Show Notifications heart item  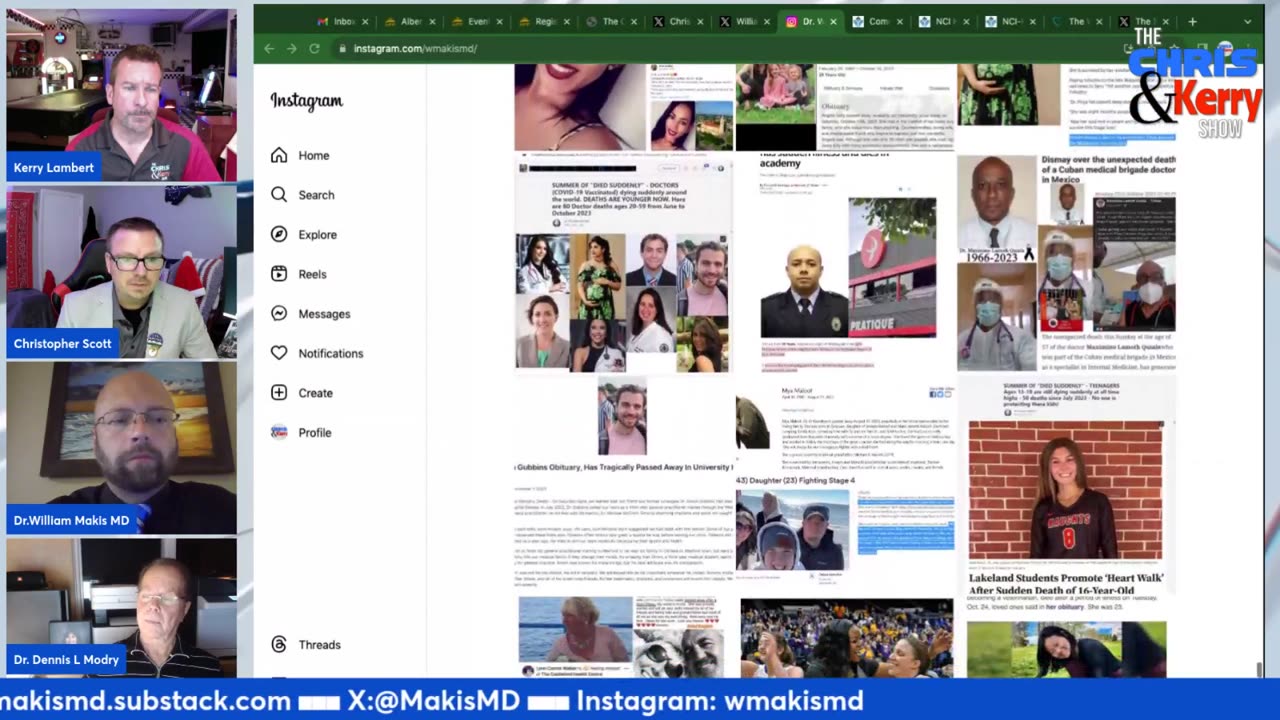coord(317,353)
